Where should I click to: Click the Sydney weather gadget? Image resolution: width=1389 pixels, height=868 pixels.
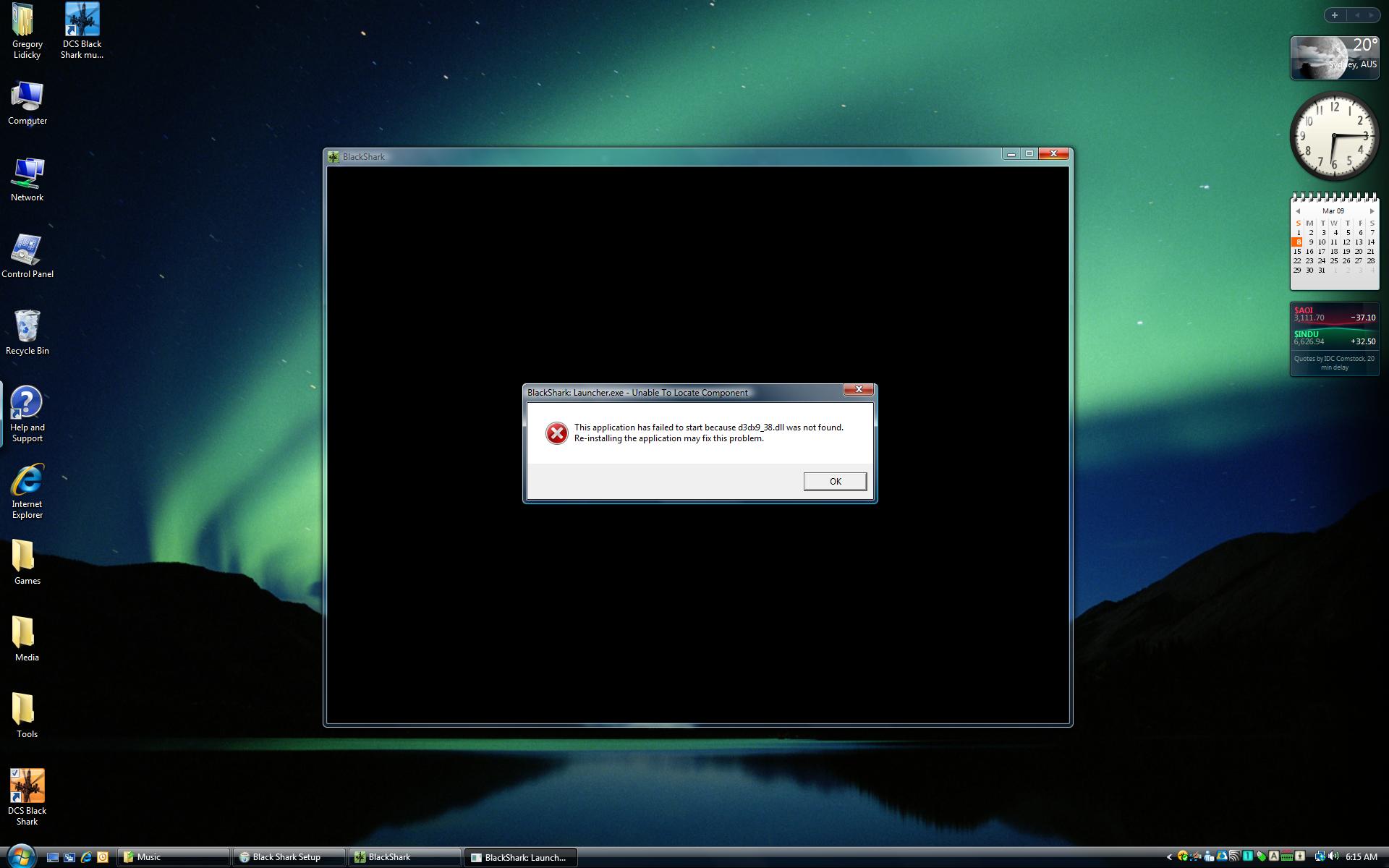coord(1335,58)
